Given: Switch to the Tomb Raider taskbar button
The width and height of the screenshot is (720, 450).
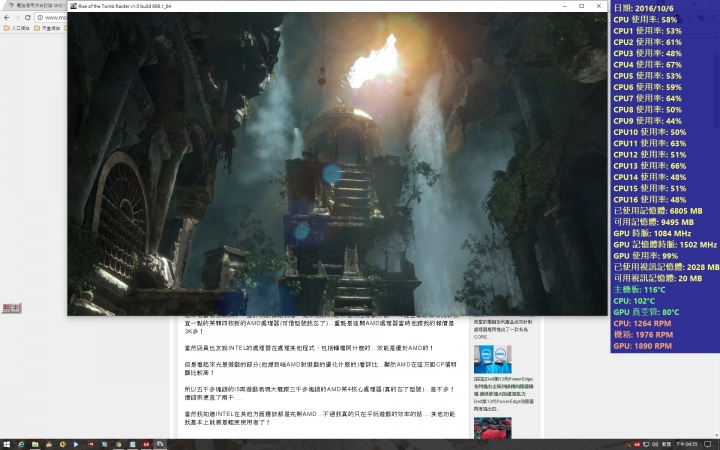Looking at the screenshot, I should 160,444.
